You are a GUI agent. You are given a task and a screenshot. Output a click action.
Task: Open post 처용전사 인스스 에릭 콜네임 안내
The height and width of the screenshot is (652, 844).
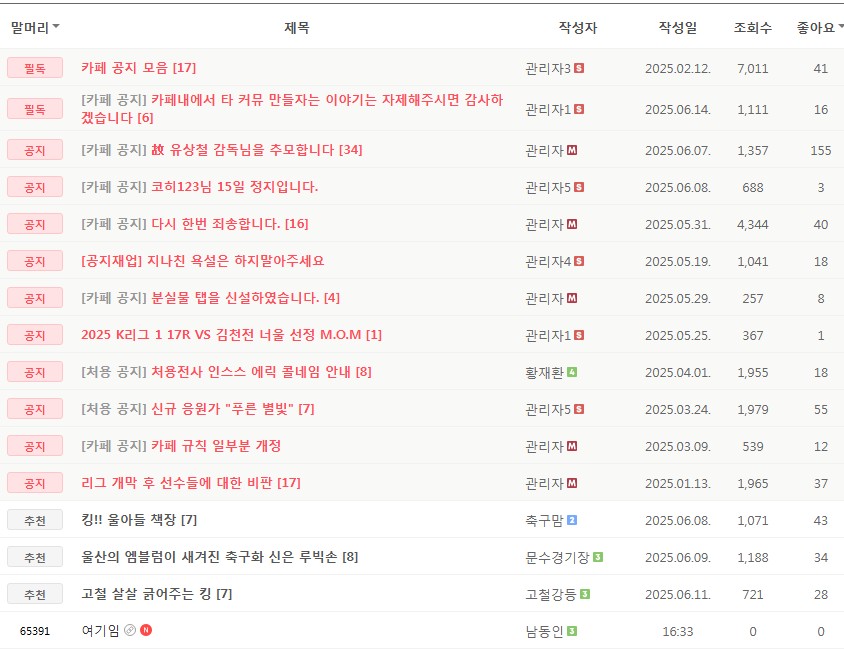251,371
